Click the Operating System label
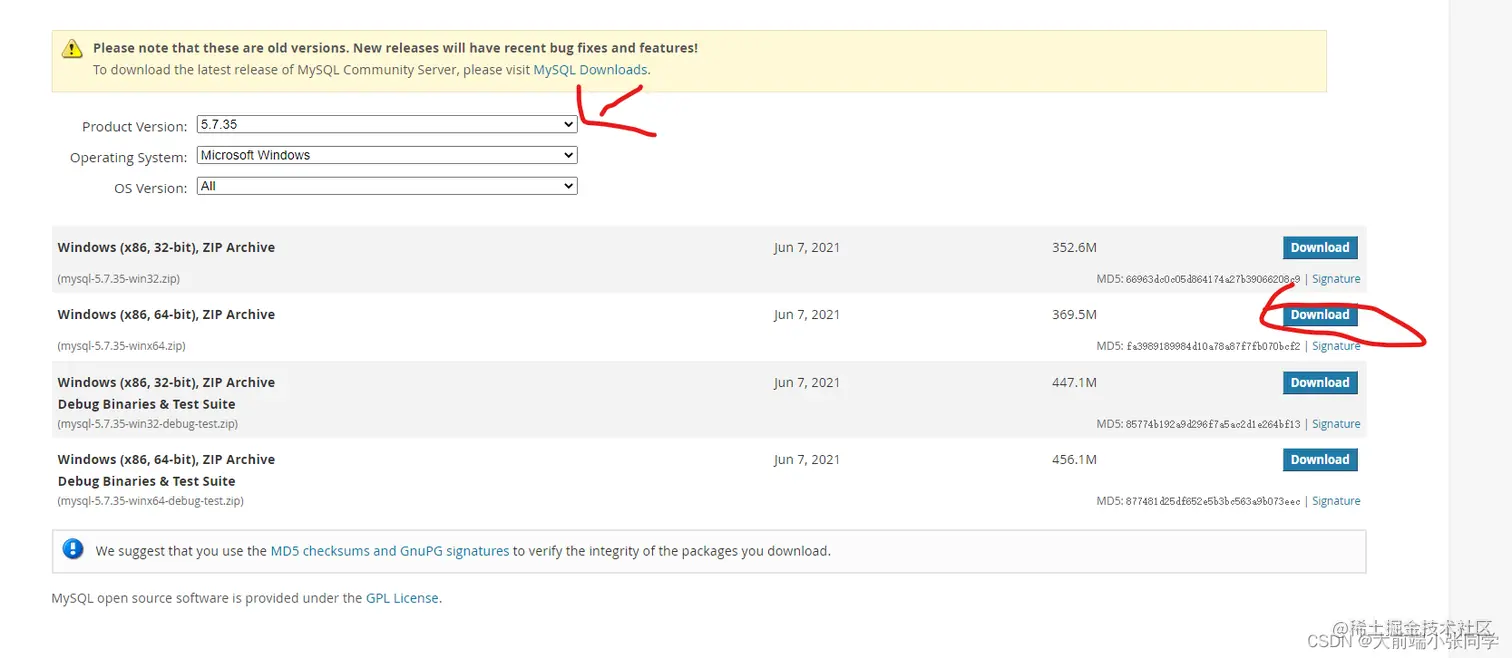This screenshot has height=658, width=1512. pyautogui.click(x=128, y=158)
